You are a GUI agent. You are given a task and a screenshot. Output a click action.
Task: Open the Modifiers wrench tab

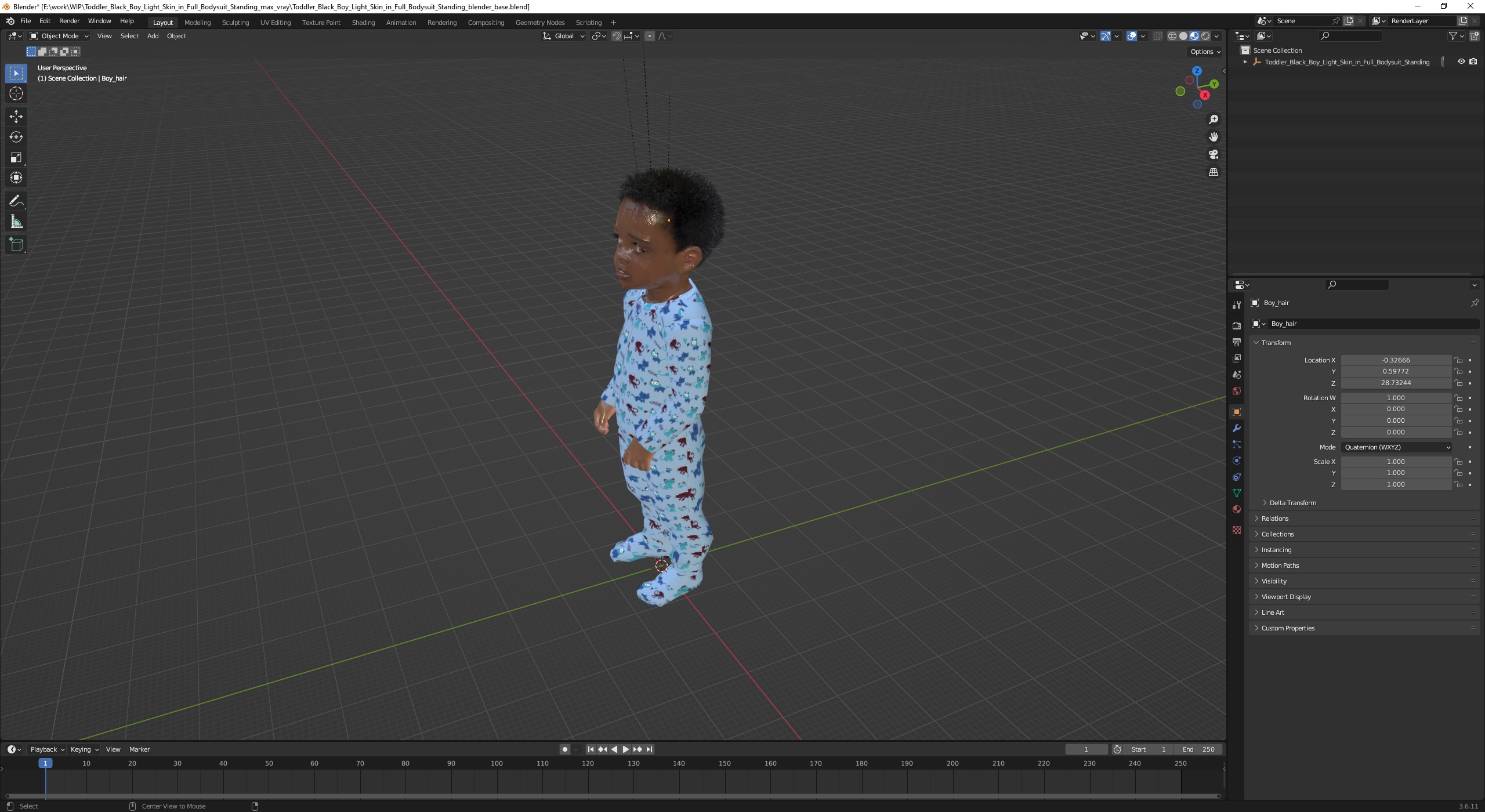[1237, 428]
